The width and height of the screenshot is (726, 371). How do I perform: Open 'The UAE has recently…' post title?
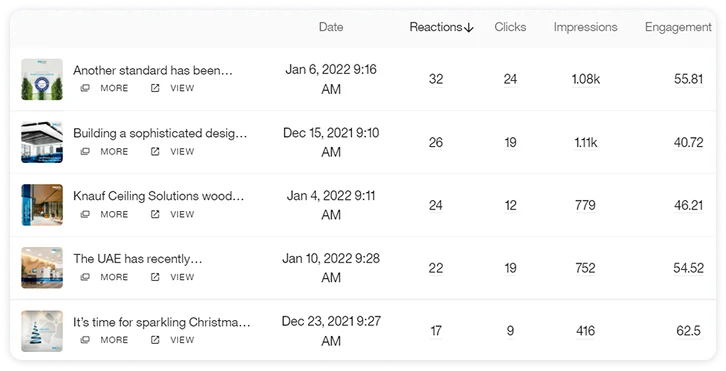click(x=138, y=259)
